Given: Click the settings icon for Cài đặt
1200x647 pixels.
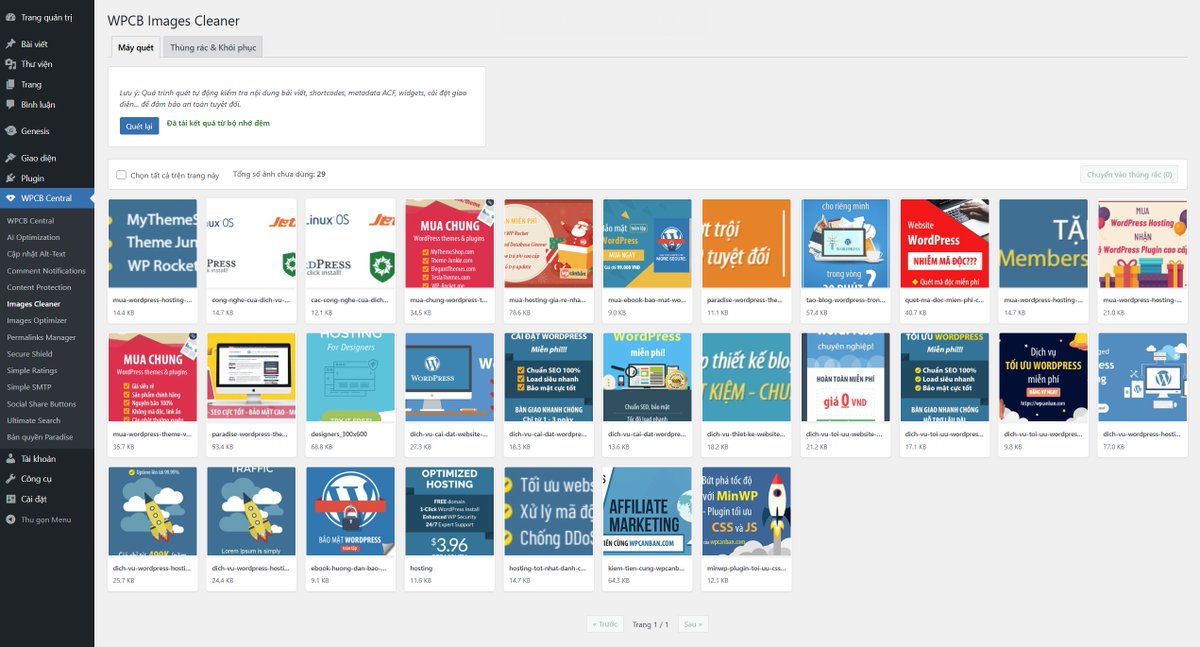Looking at the screenshot, I should [10, 498].
